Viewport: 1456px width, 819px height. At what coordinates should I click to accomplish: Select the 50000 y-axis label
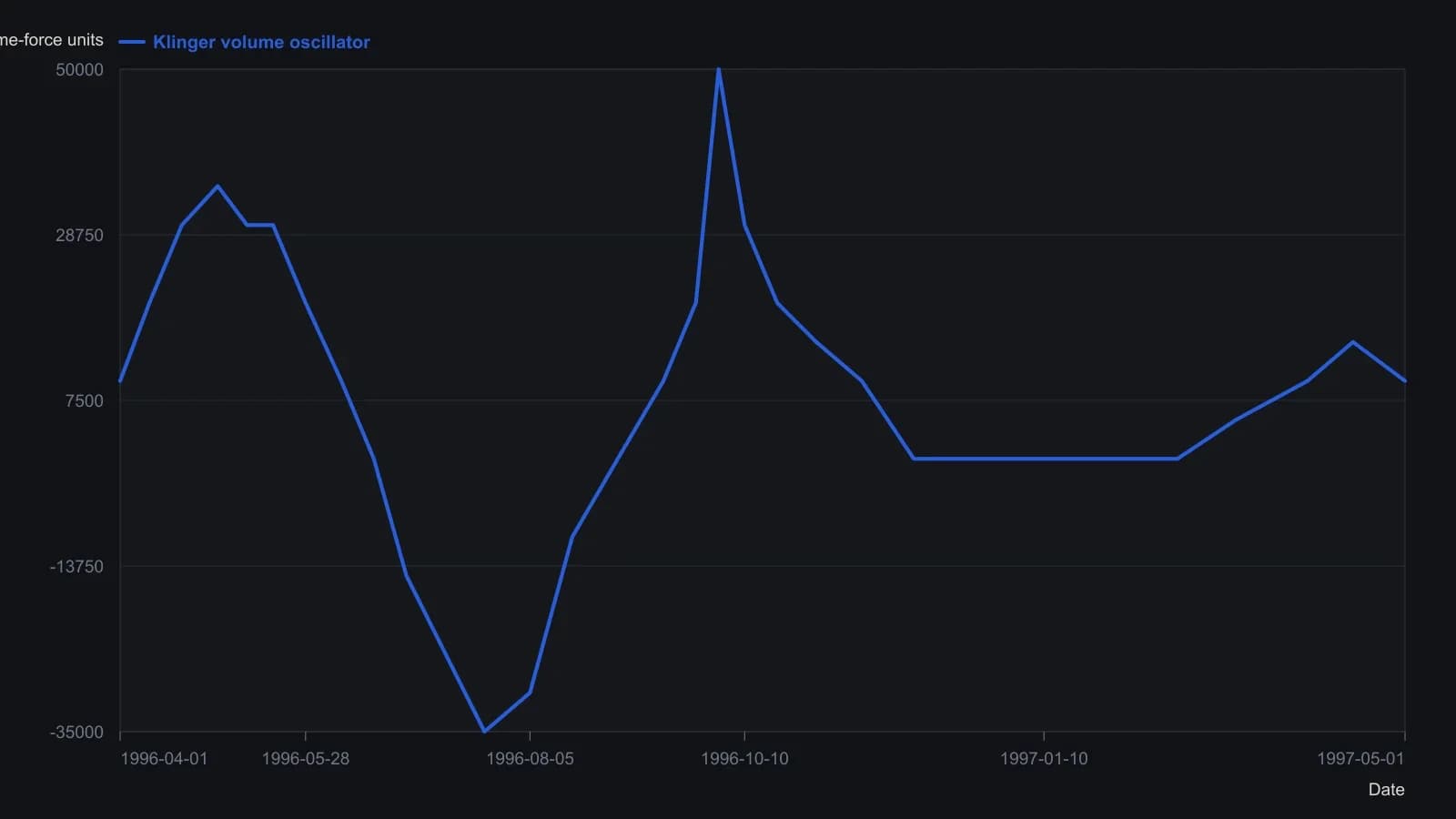(x=79, y=70)
